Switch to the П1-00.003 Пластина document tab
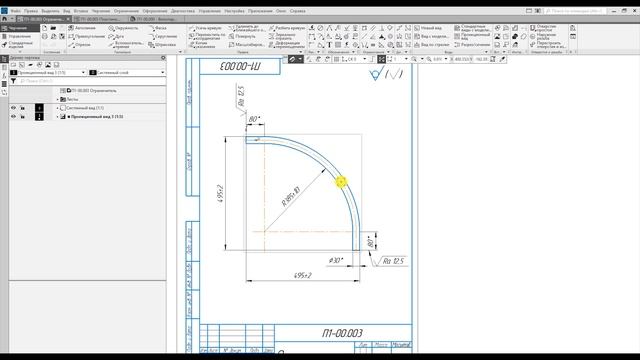This screenshot has height=360, width=640. pos(100,19)
